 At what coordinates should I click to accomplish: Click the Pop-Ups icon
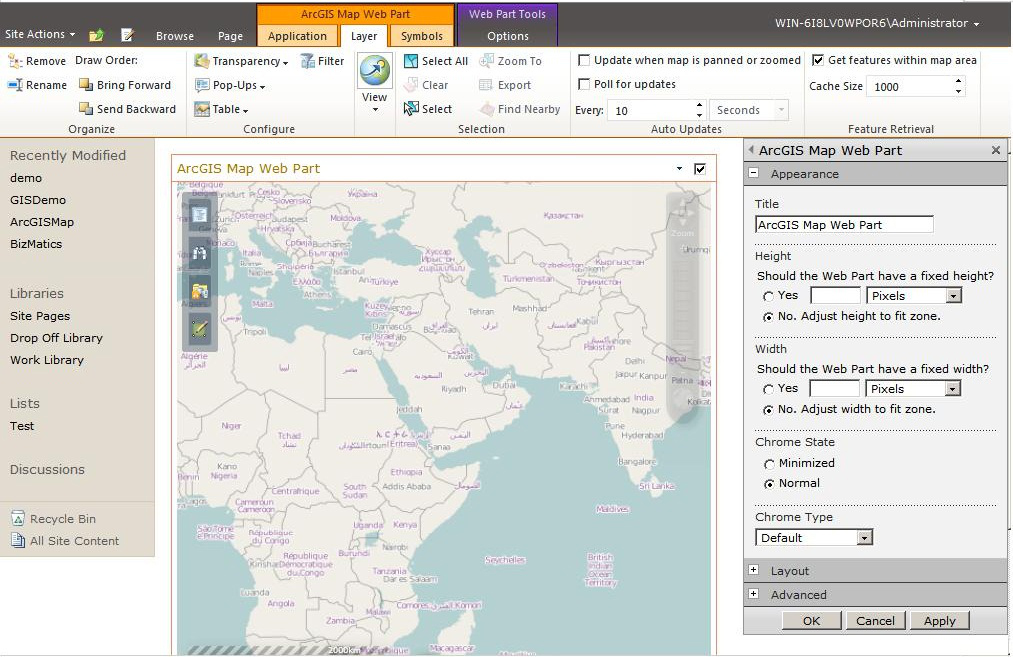coord(202,85)
